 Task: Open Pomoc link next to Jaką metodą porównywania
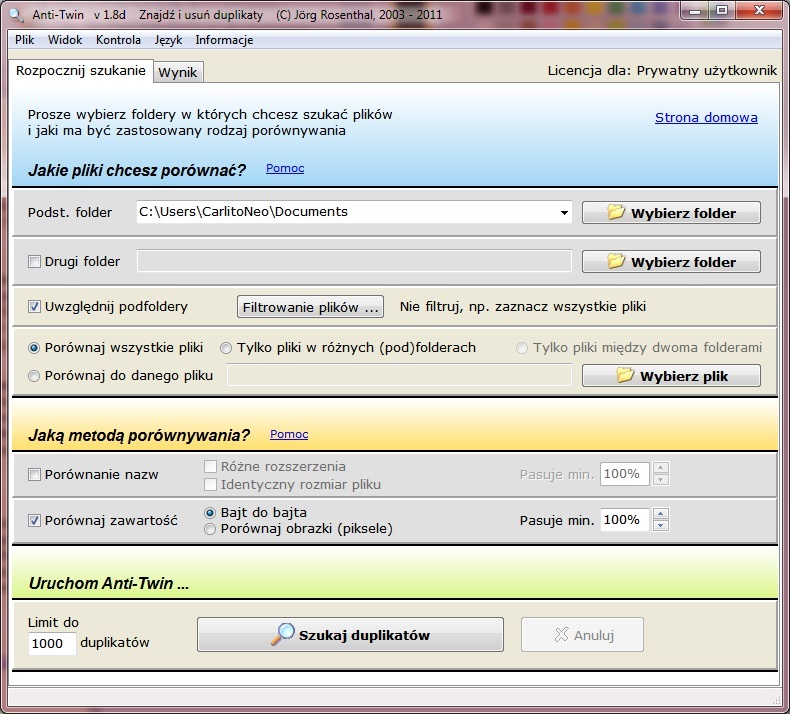coord(289,434)
